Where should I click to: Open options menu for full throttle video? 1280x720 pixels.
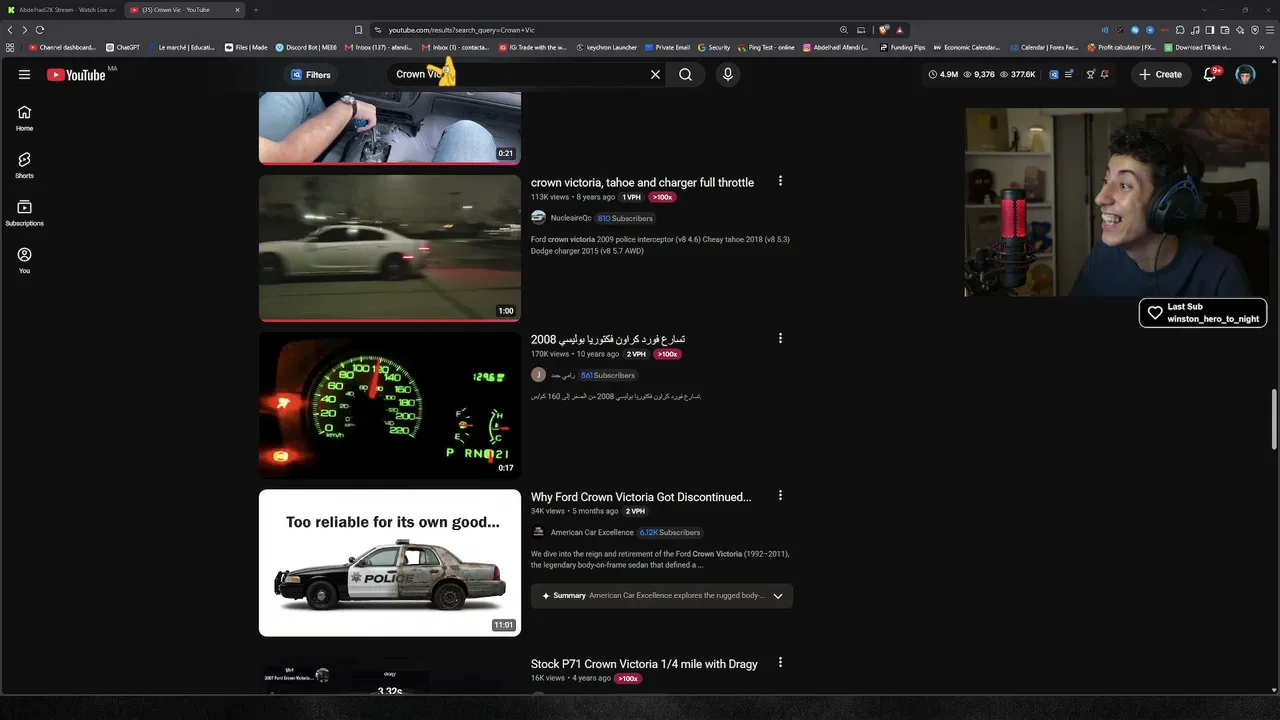(x=780, y=181)
